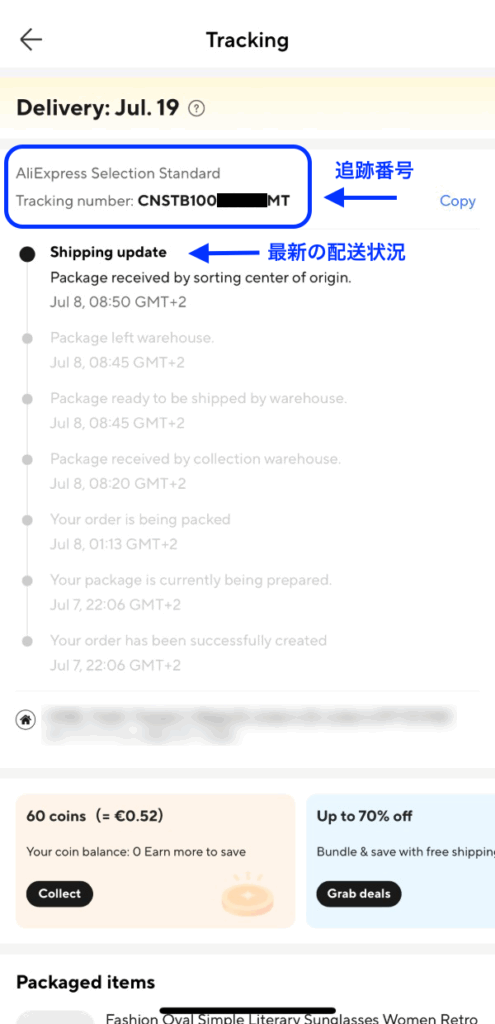Screen dimensions: 495x1024
Task: Select Your order is being packed entry
Action: [x=140, y=532]
